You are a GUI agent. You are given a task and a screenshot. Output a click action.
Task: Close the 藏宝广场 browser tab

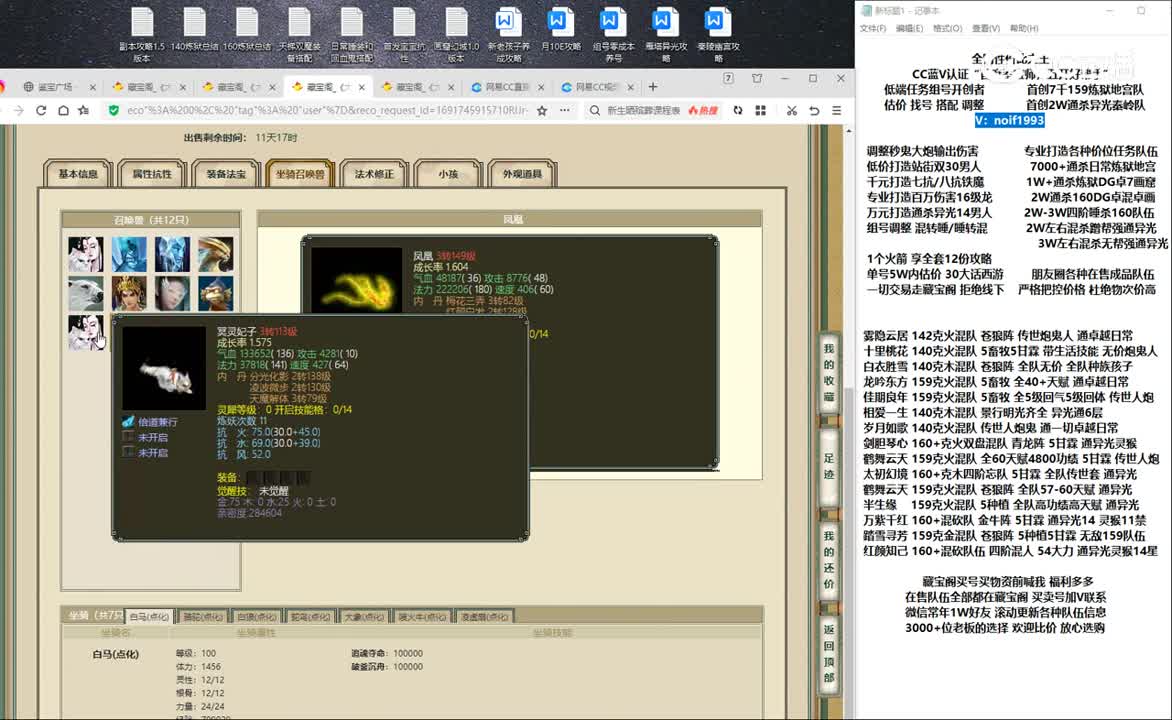[x=93, y=87]
